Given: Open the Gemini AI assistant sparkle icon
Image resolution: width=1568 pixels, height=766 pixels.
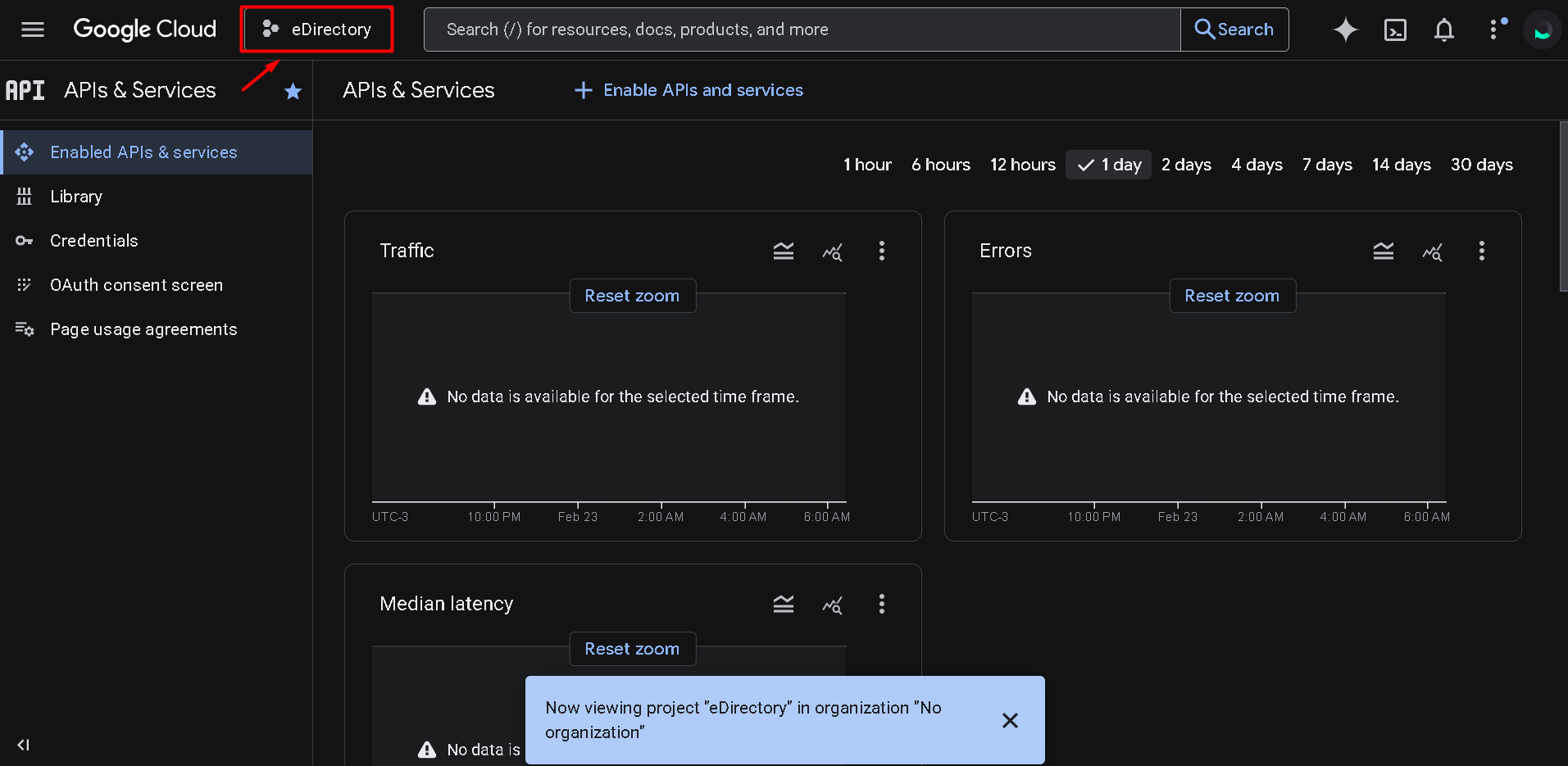Looking at the screenshot, I should 1345,29.
